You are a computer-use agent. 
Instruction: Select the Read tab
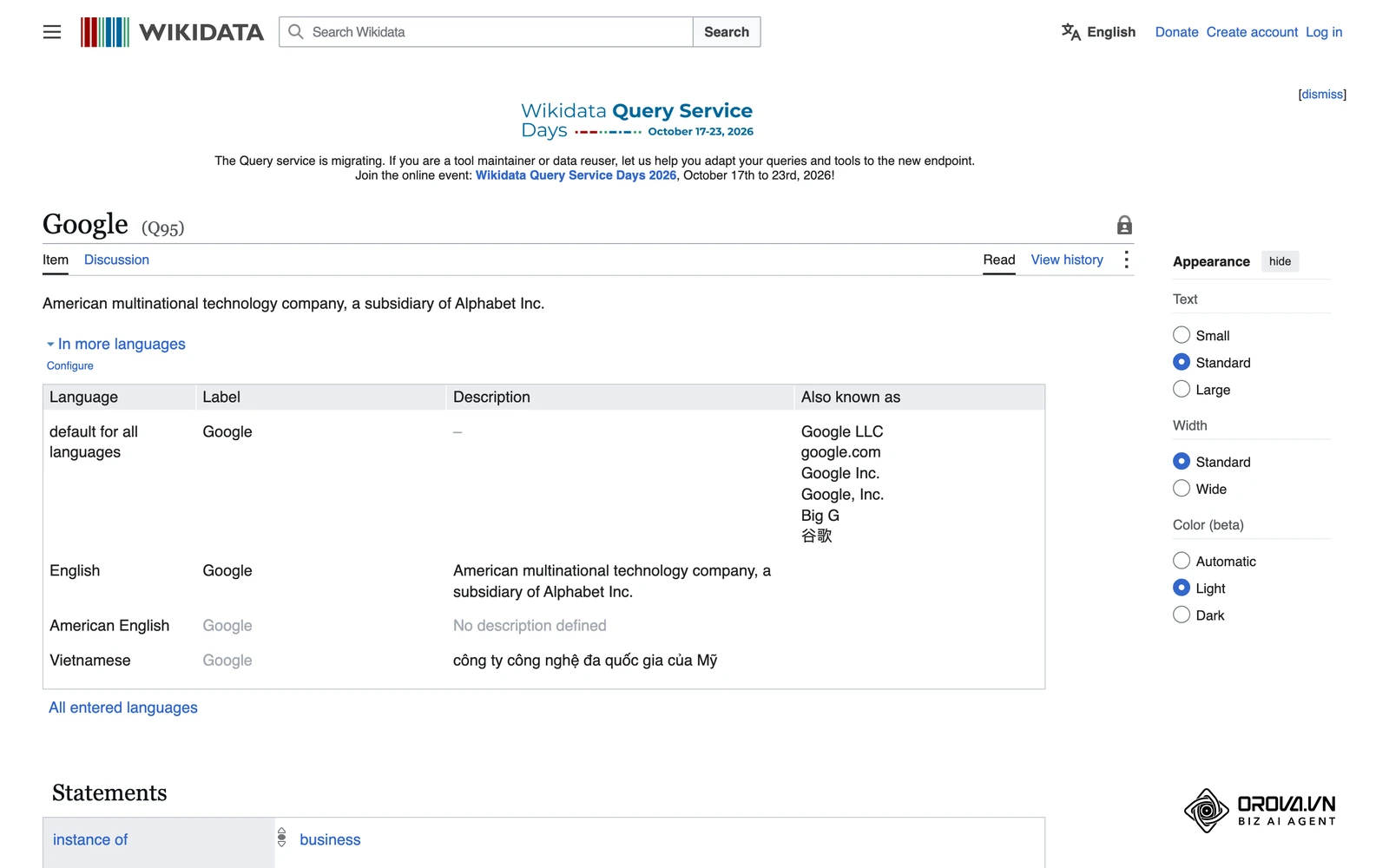coord(999,260)
